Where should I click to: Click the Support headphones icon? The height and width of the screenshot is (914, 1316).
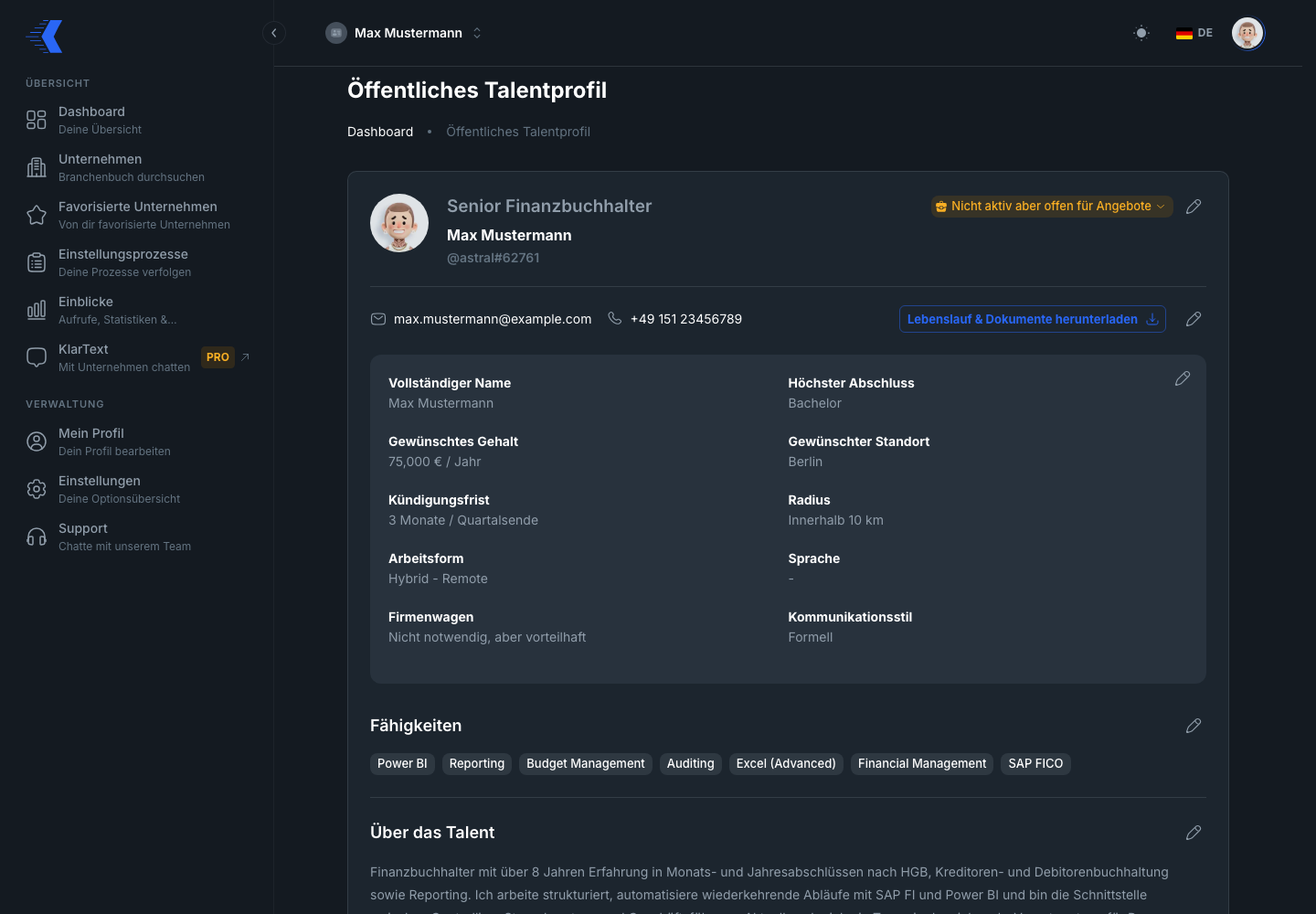(x=37, y=537)
